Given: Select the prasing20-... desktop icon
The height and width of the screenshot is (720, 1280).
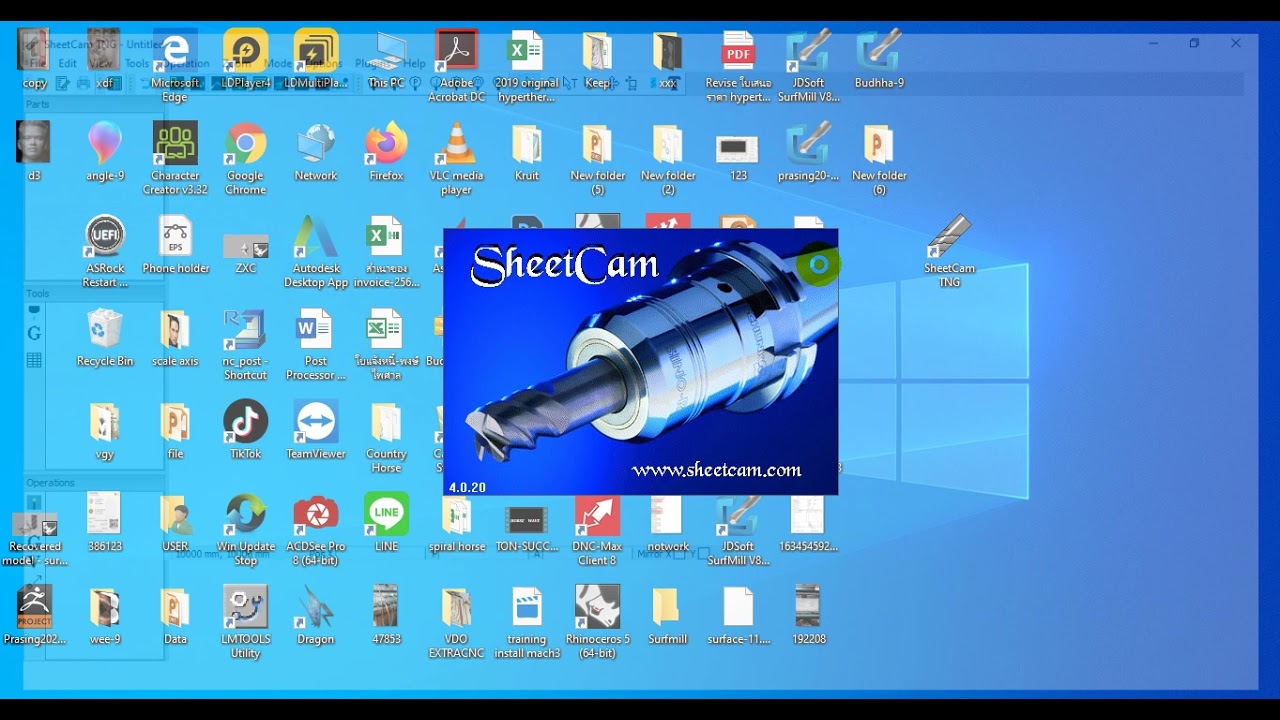Looking at the screenshot, I should click(x=808, y=152).
